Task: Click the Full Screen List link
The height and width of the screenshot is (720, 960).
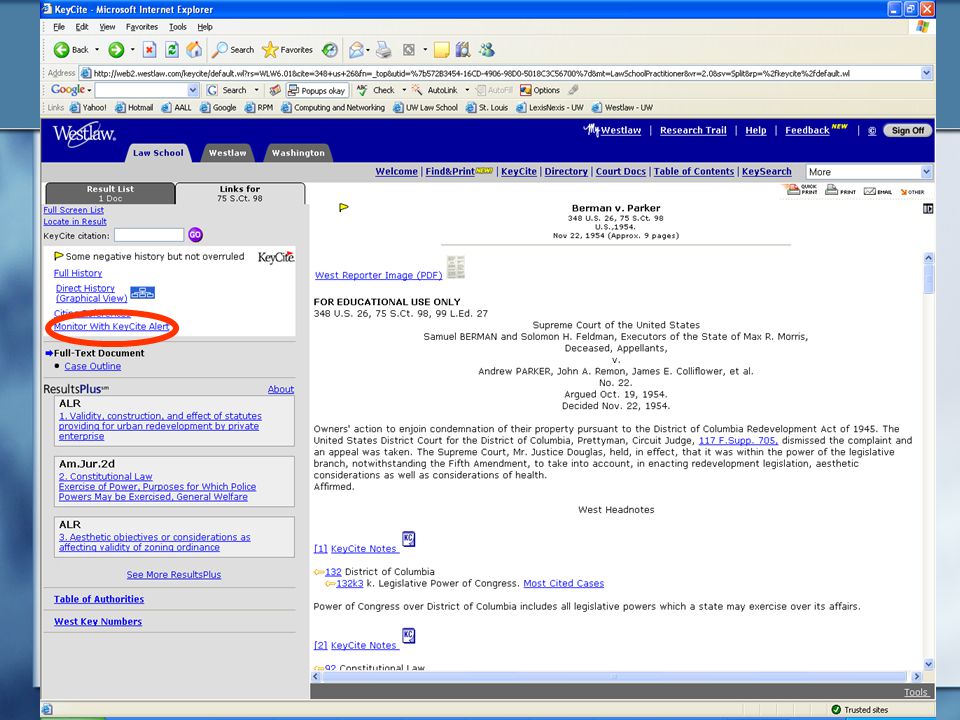Action: pos(73,210)
